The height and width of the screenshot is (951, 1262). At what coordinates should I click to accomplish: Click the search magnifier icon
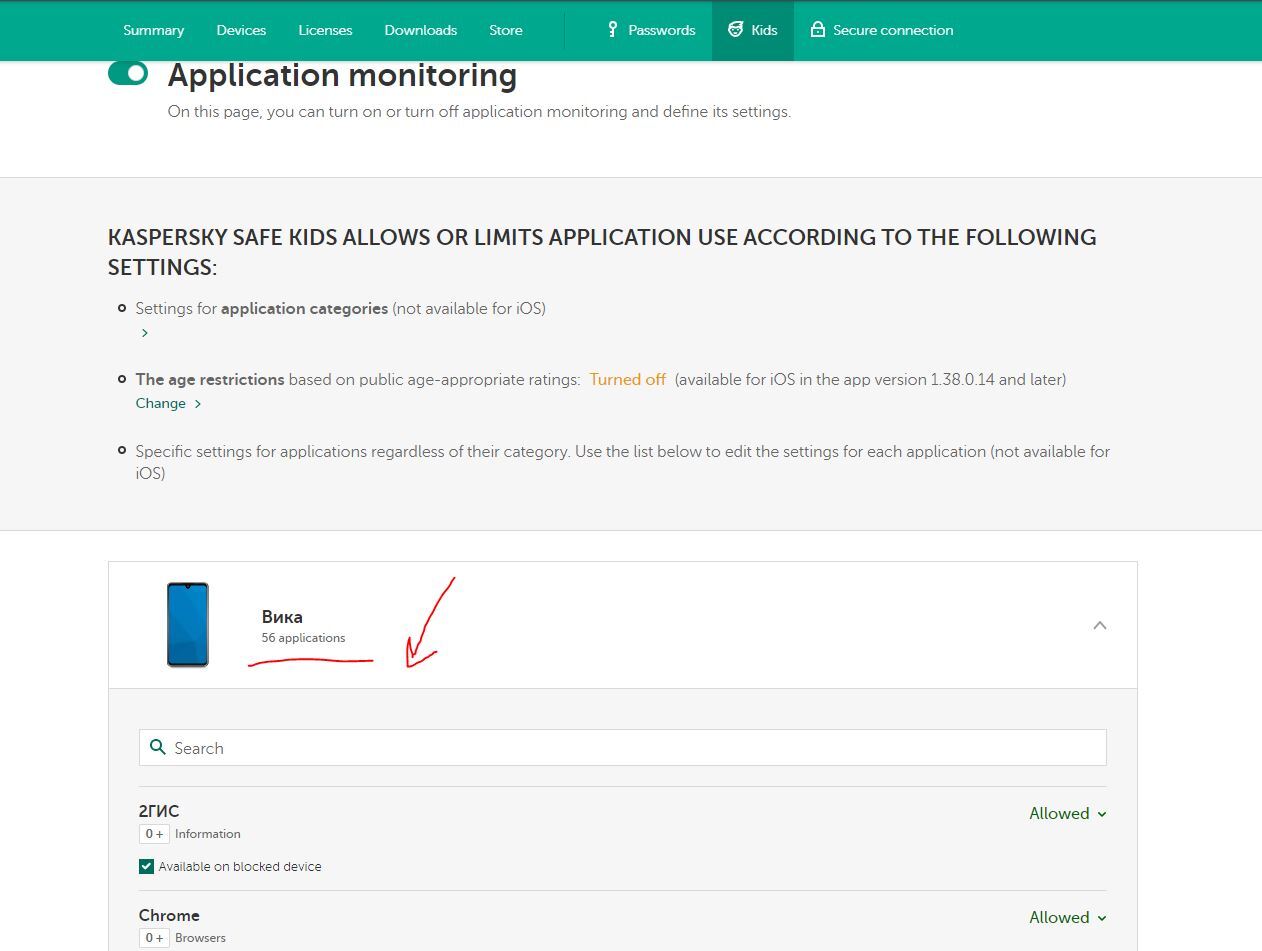[157, 747]
